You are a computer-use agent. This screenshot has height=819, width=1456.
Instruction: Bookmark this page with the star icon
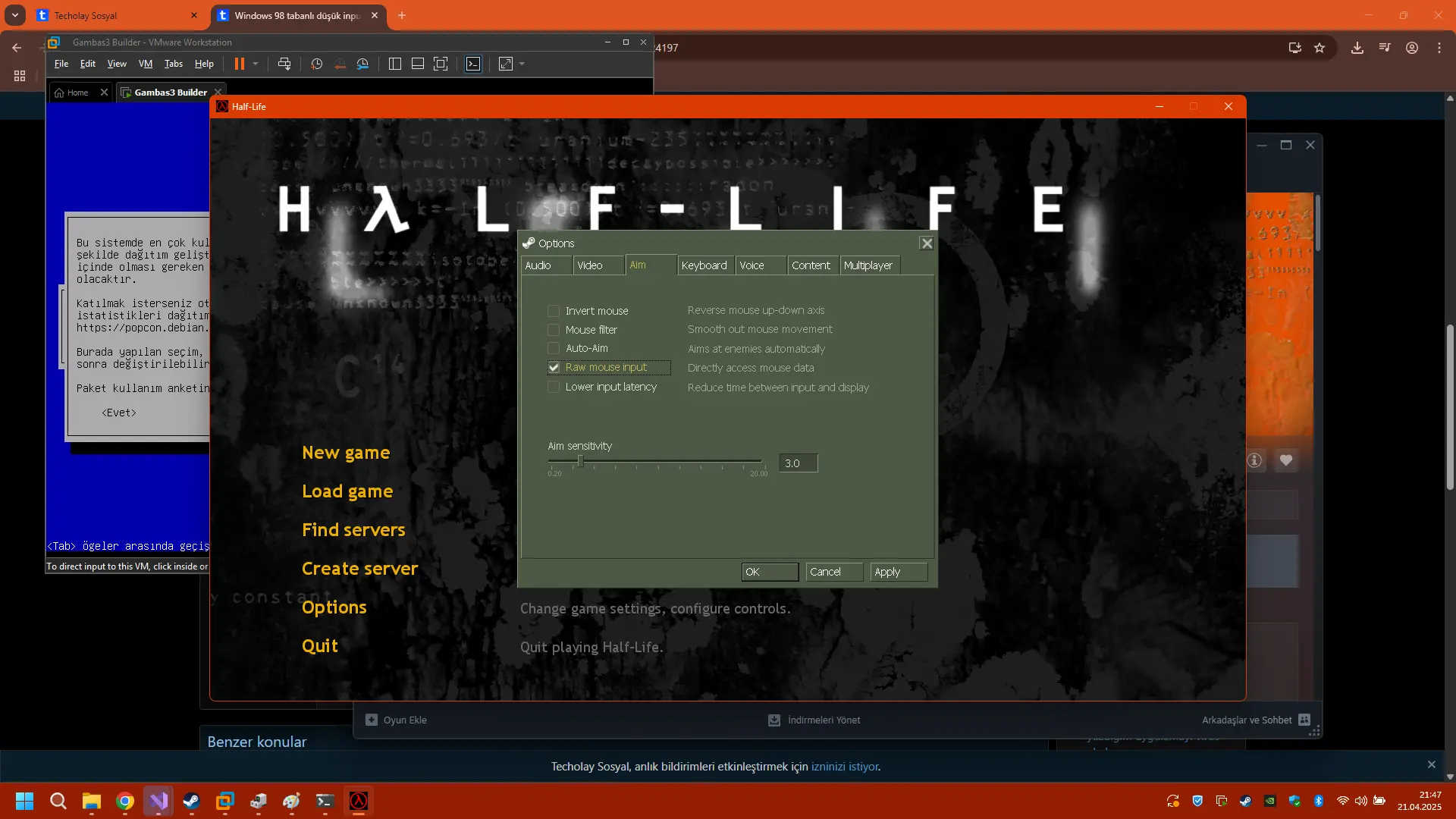click(x=1319, y=48)
